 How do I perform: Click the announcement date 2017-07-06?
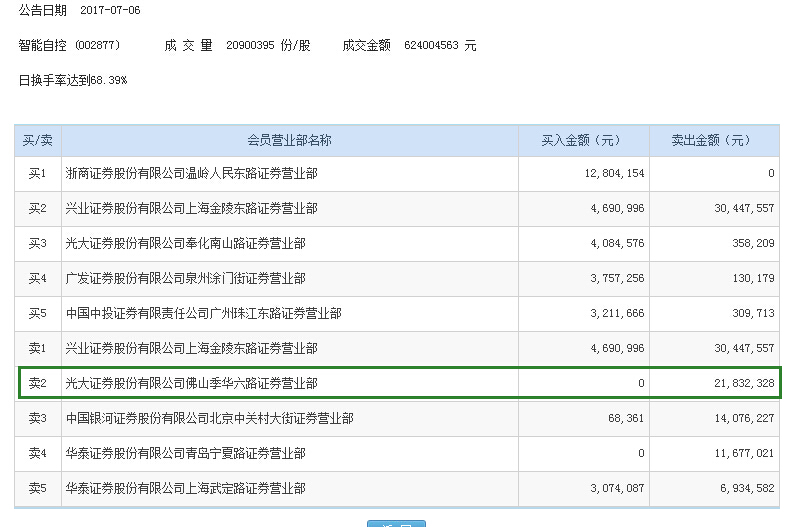pyautogui.click(x=110, y=10)
